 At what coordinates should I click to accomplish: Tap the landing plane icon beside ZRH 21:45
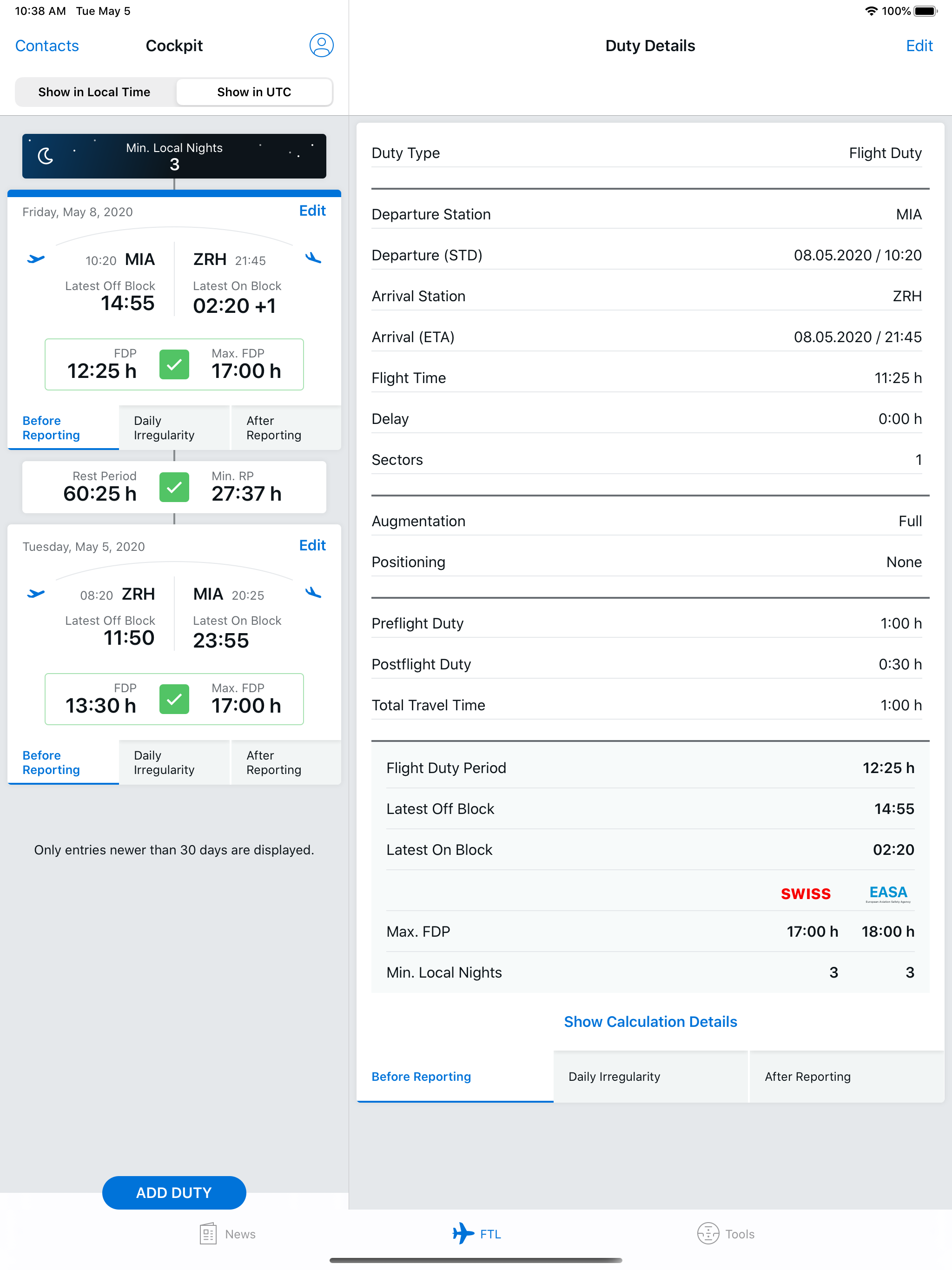pos(313,258)
